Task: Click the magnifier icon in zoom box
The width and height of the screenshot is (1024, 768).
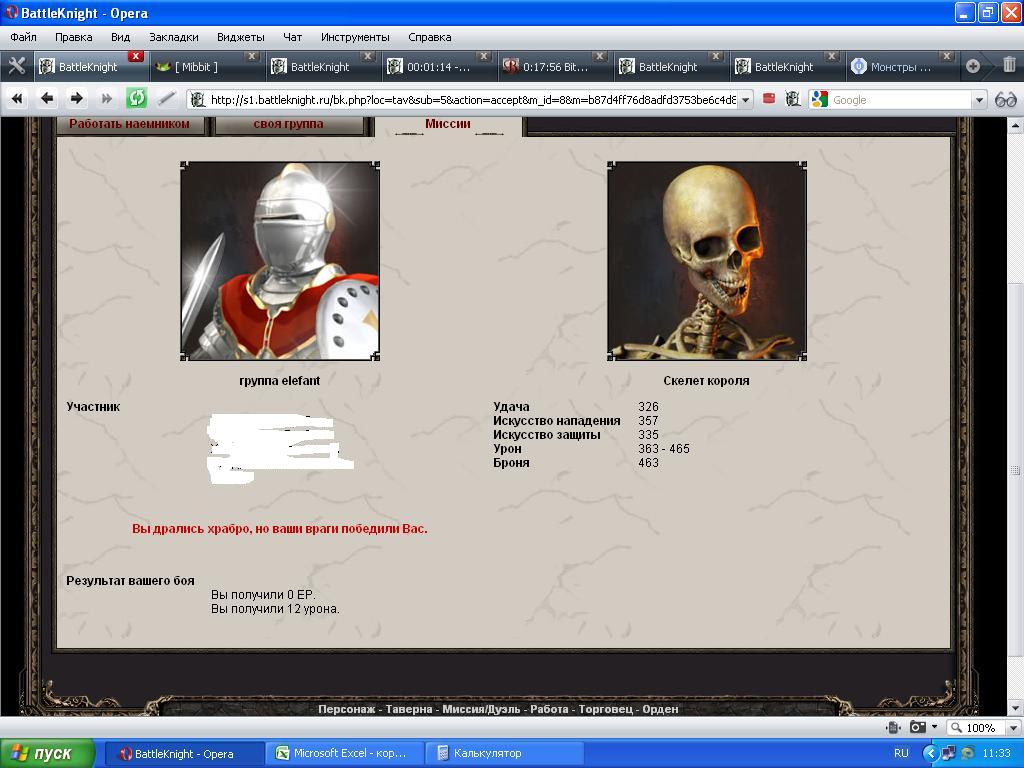Action: [957, 728]
